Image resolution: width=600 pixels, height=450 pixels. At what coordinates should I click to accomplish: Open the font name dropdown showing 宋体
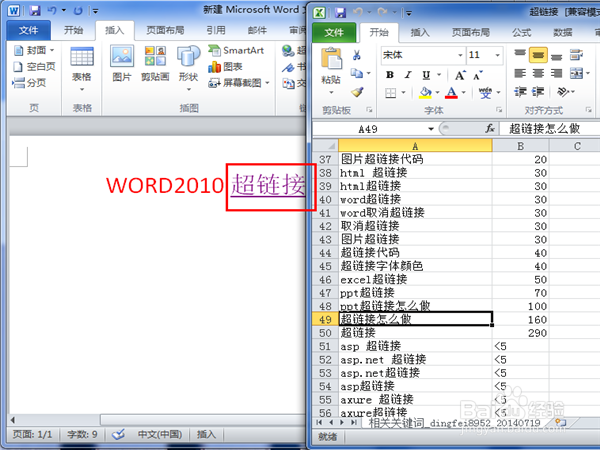click(x=460, y=55)
